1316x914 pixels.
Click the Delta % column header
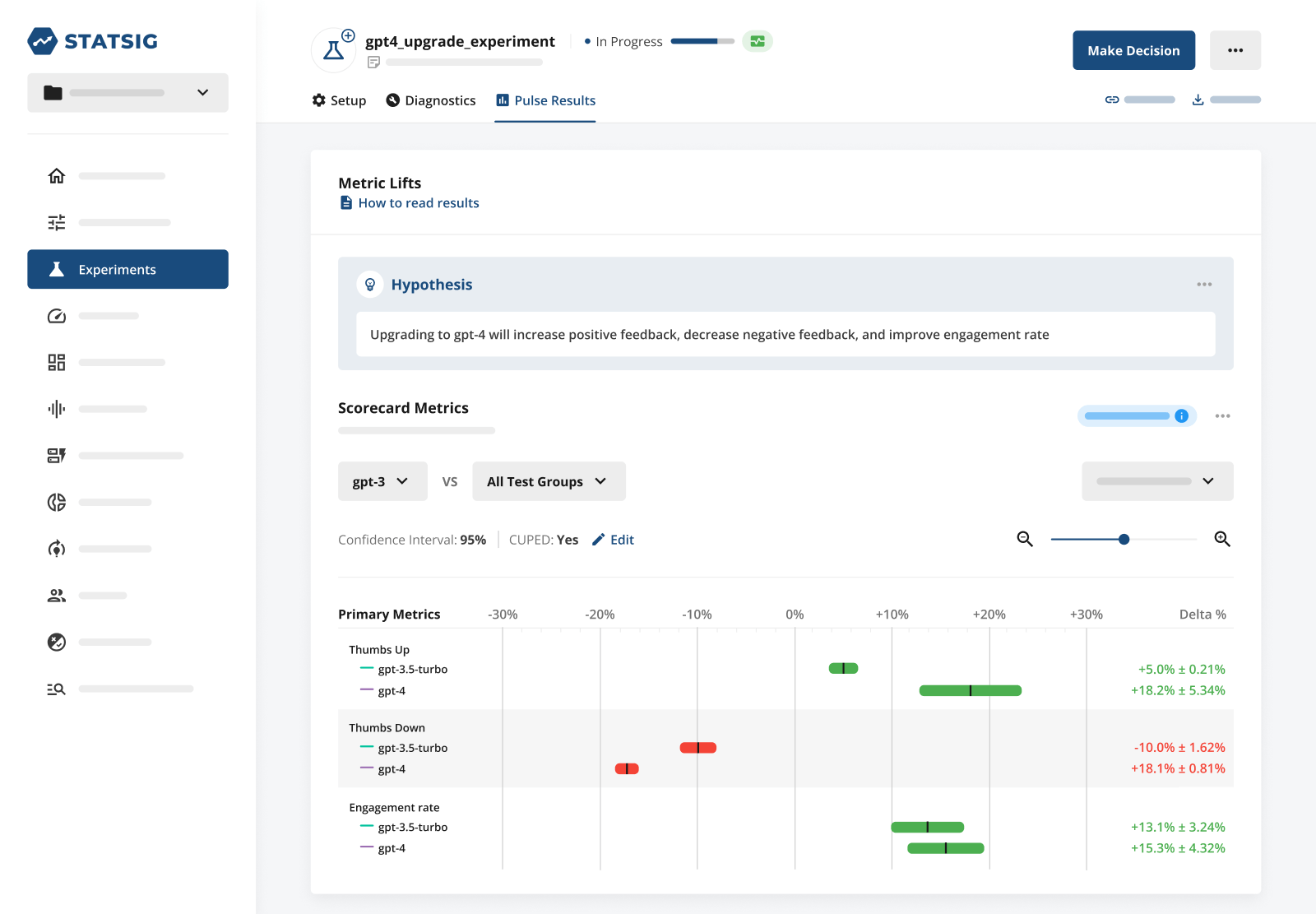[x=1202, y=615]
